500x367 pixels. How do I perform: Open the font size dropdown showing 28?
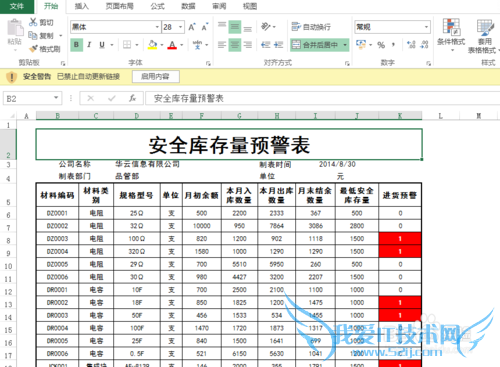(180, 27)
